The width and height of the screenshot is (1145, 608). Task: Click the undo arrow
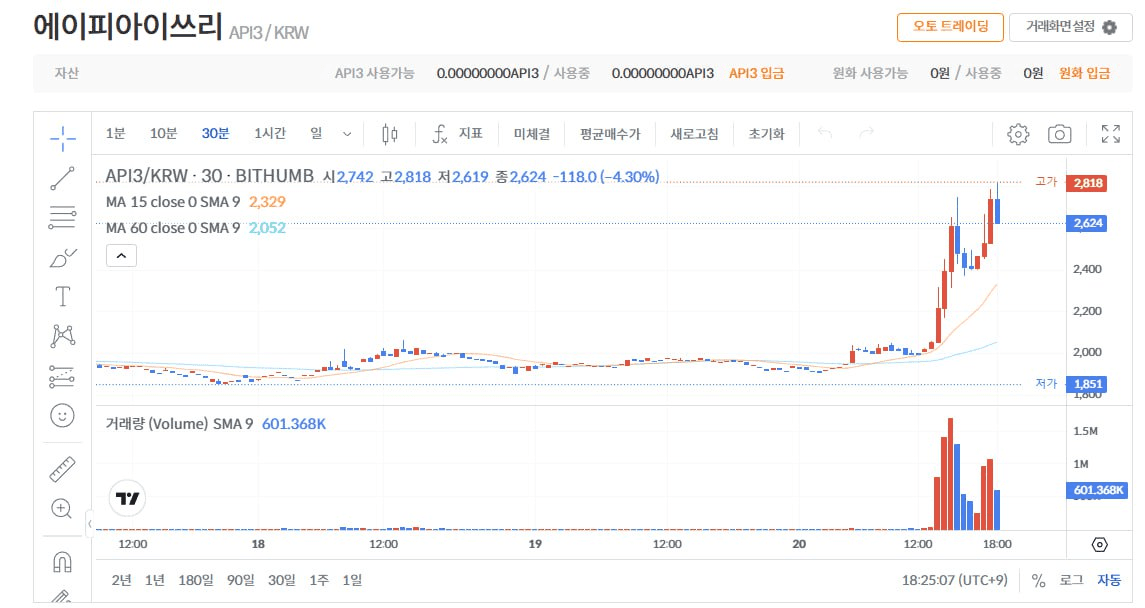pos(825,133)
